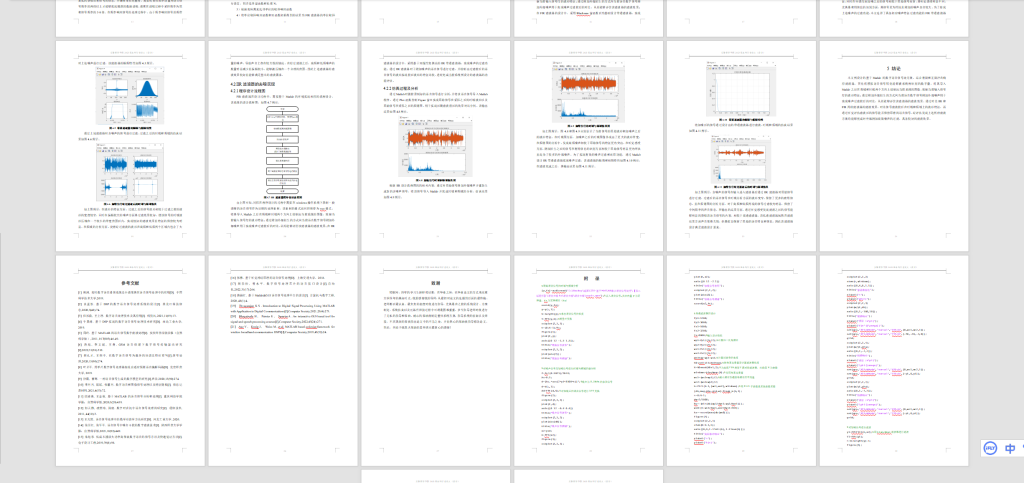The height and width of the screenshot is (483, 1024).
Task: Click the blue circular input method icon
Action: coord(989,448)
